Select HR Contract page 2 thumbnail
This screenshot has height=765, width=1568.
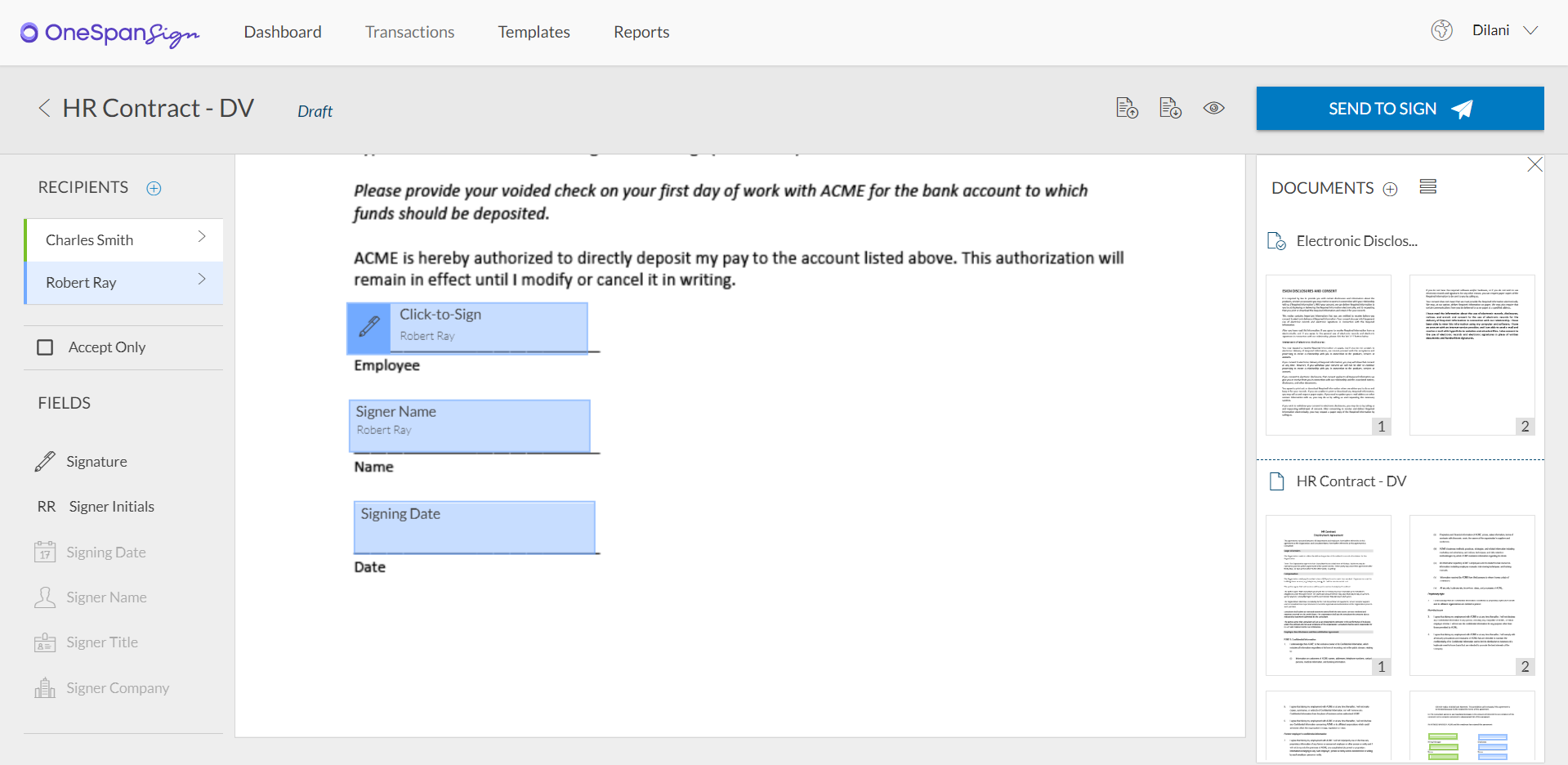coord(1472,594)
